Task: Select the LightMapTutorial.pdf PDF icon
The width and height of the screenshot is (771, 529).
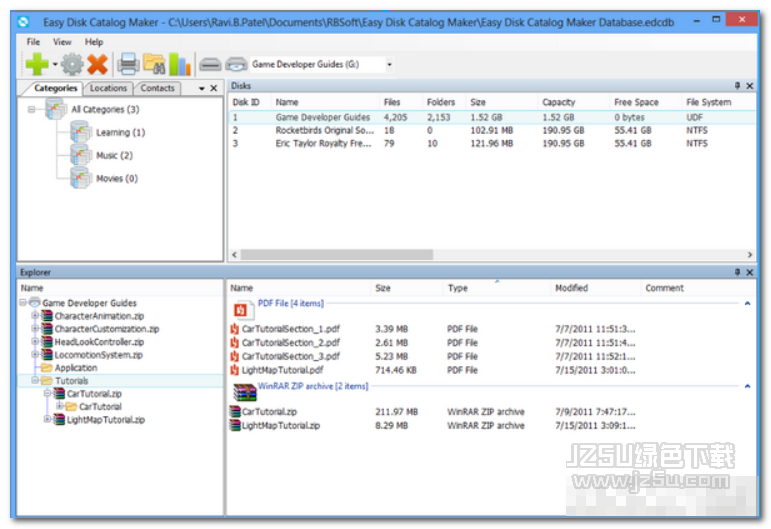Action: [x=235, y=370]
